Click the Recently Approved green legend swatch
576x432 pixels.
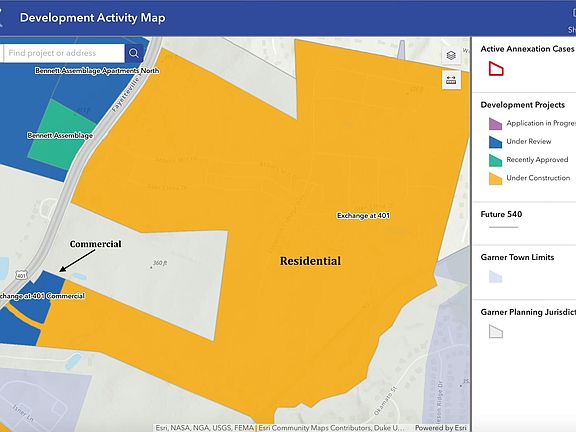click(x=495, y=160)
